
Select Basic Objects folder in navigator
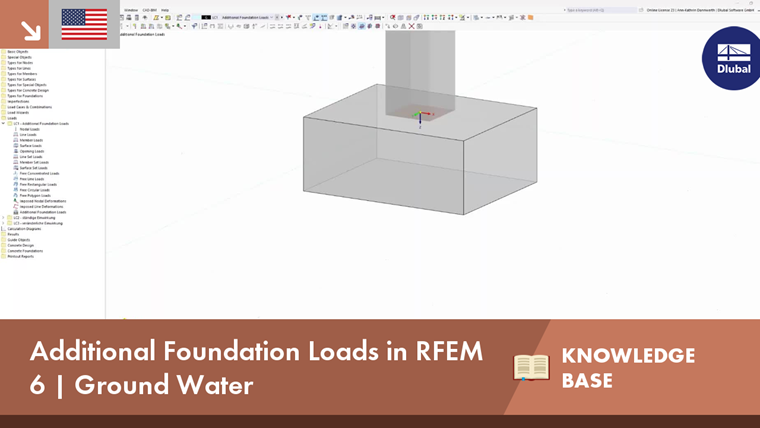(x=17, y=51)
